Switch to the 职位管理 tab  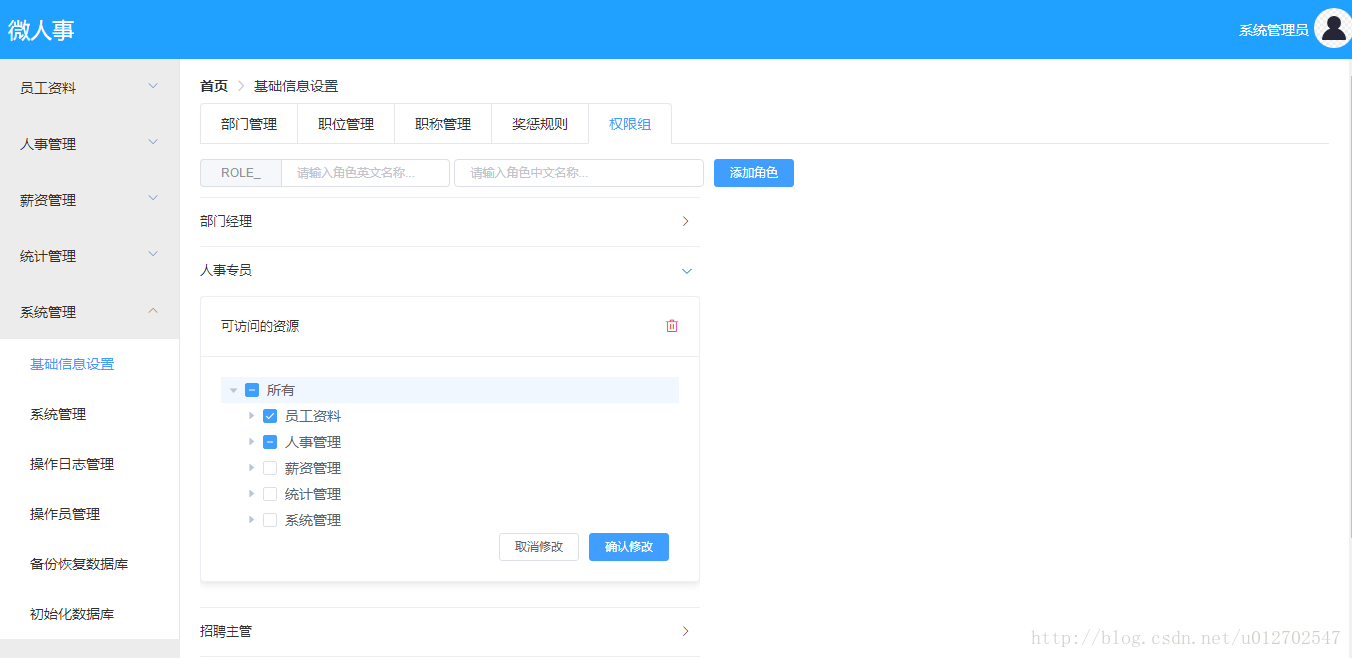click(x=345, y=123)
